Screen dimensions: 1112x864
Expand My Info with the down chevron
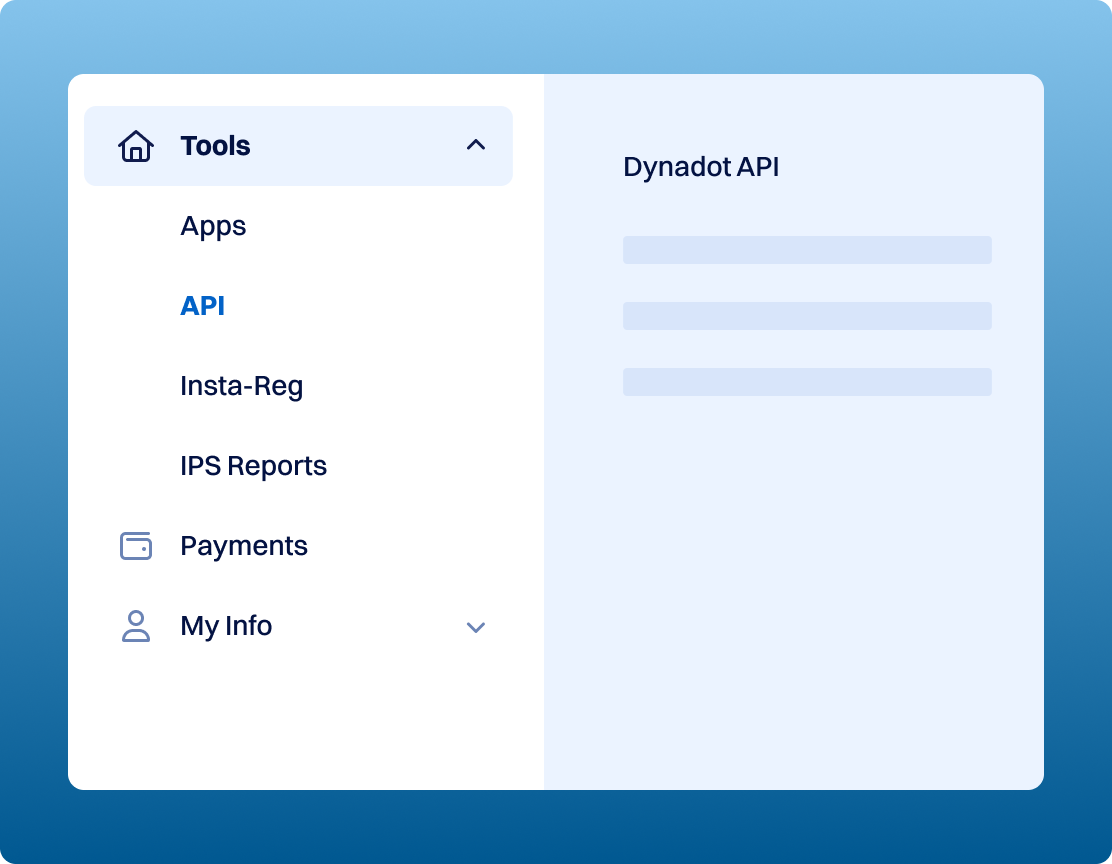click(476, 627)
